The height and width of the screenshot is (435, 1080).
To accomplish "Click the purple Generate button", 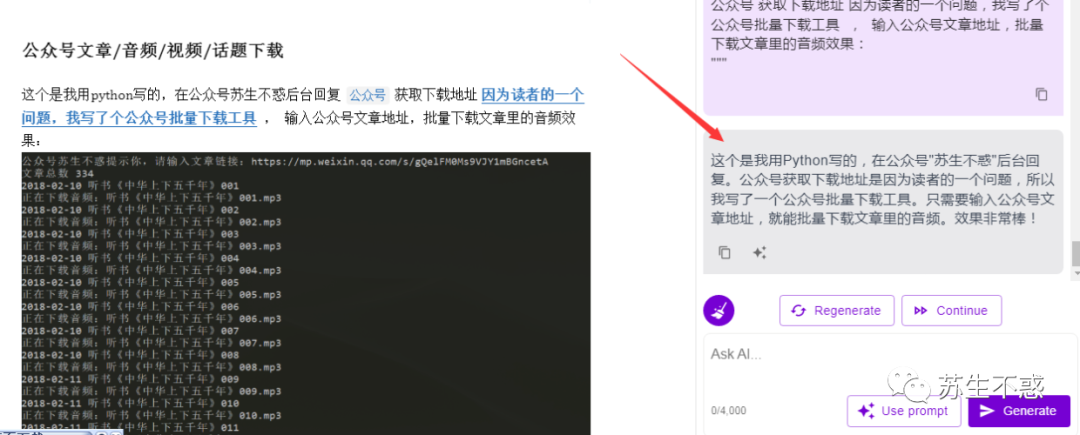I will 1019,411.
